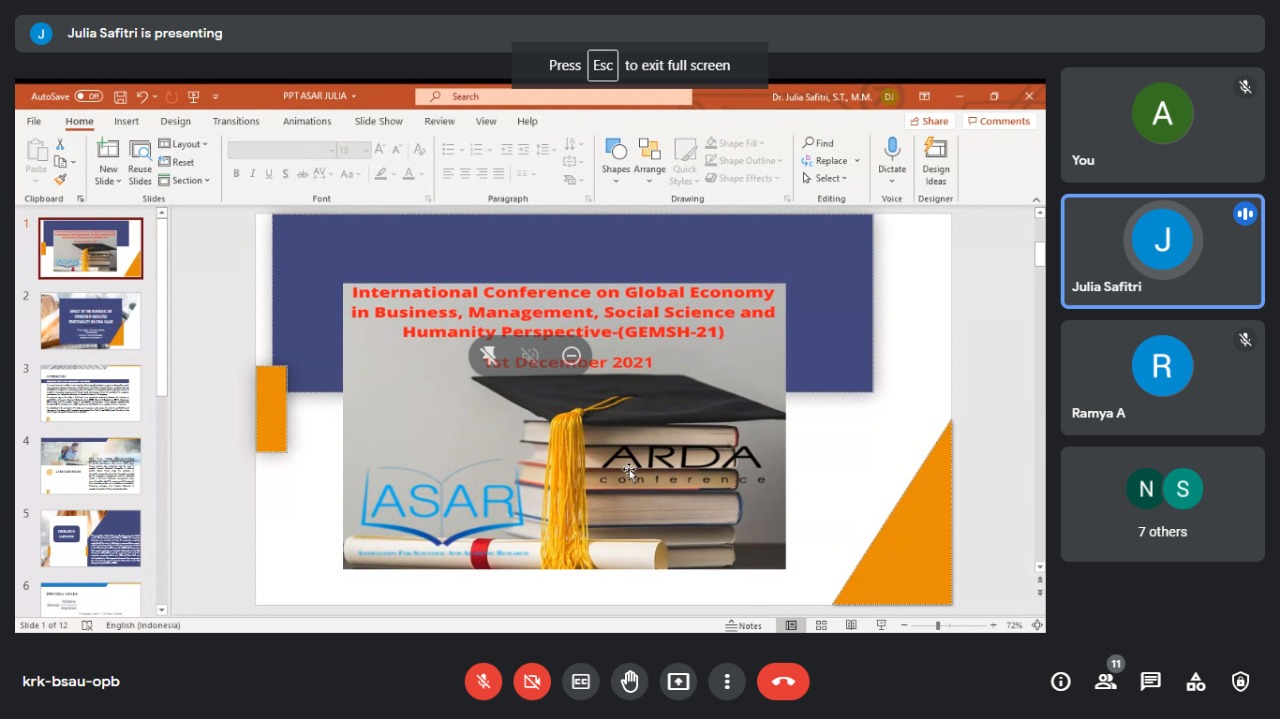Open Design Ideas
1280x719 pixels.
click(x=936, y=161)
